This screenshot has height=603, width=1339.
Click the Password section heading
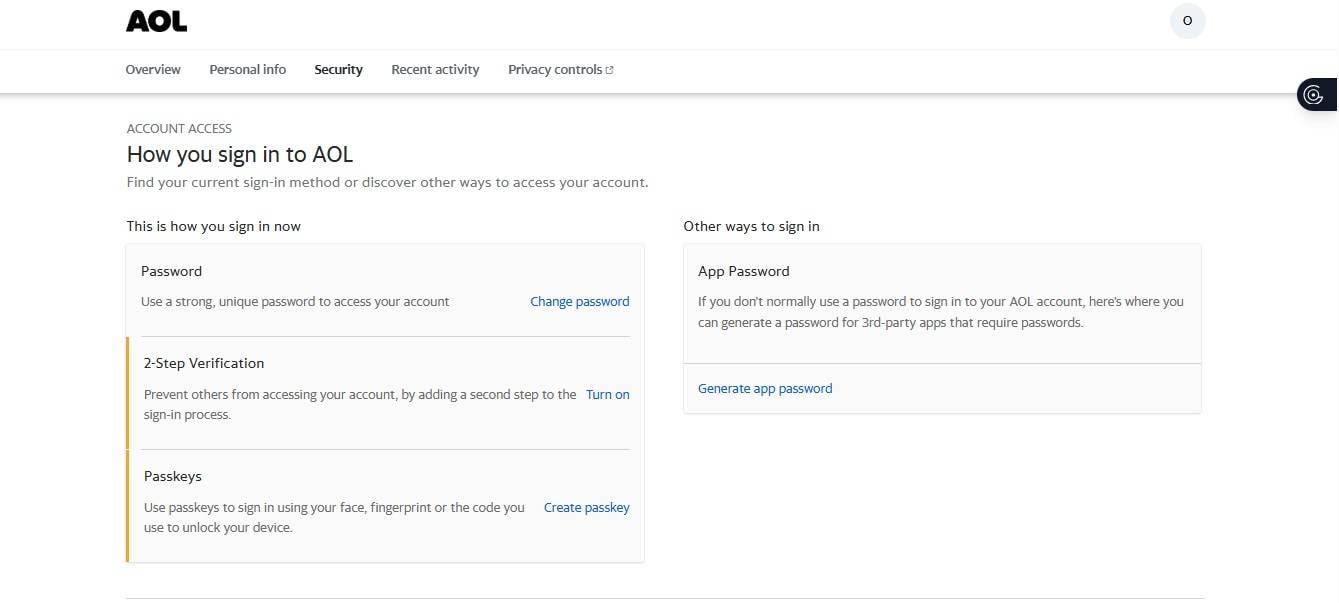pos(171,271)
